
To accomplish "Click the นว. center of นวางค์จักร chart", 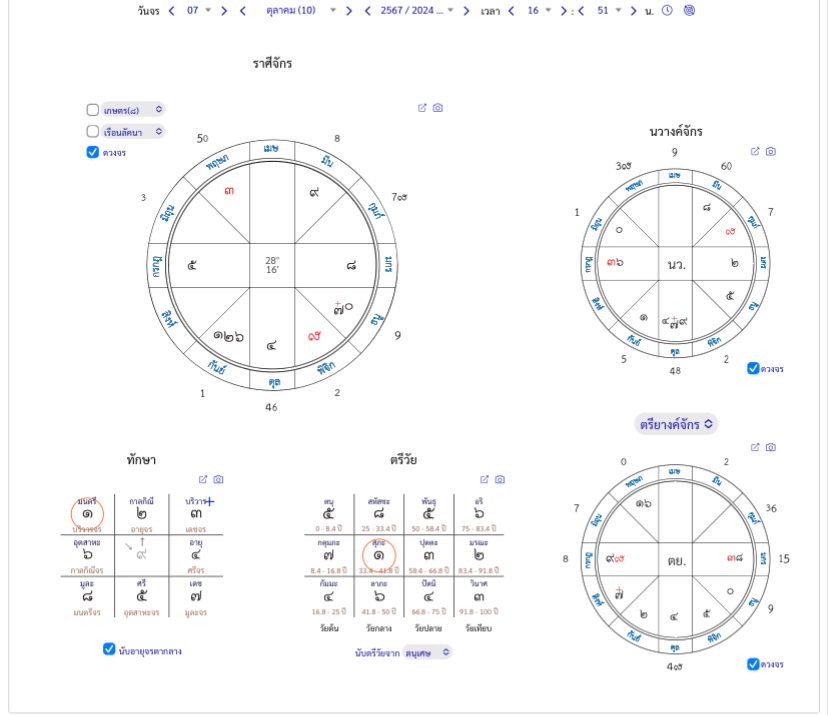I will tap(676, 264).
